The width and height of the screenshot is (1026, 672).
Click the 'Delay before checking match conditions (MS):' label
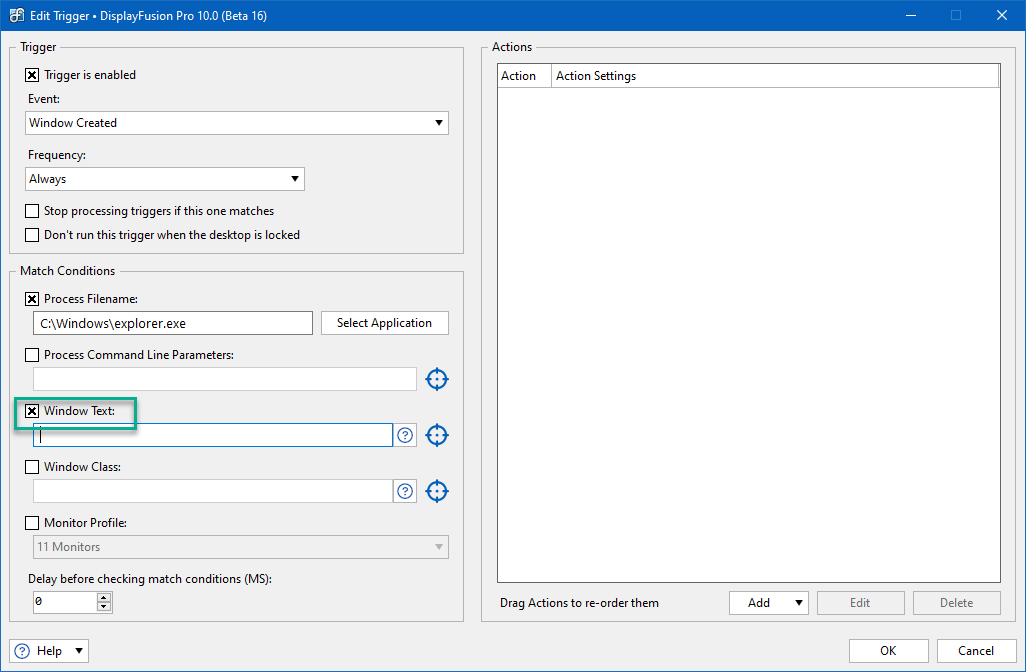click(150, 579)
